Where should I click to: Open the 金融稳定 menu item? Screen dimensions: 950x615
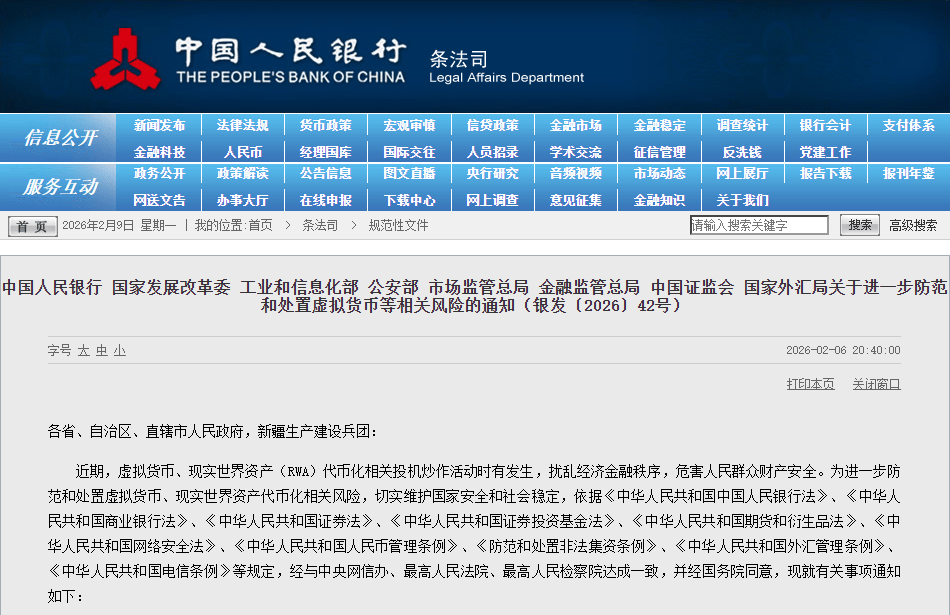[659, 125]
